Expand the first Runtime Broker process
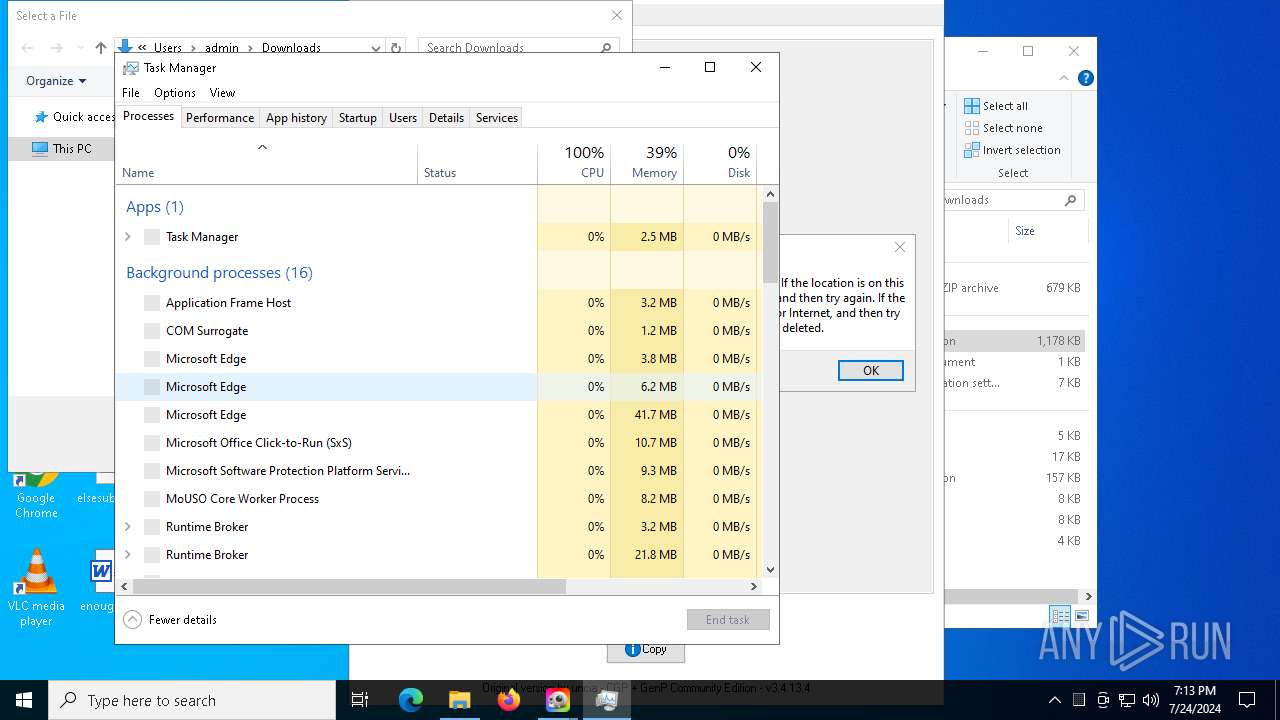This screenshot has height=720, width=1280. (127, 527)
